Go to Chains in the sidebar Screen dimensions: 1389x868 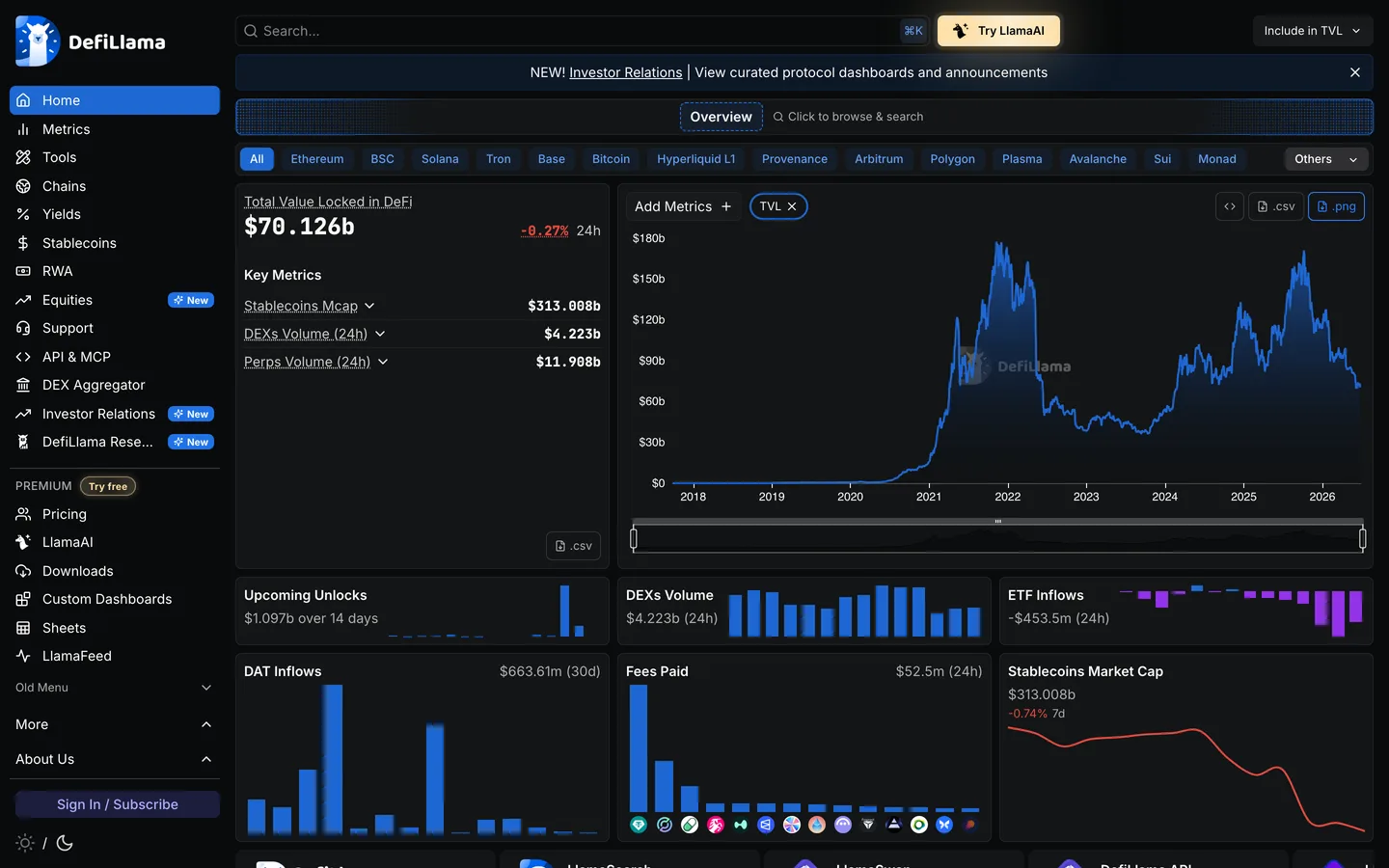tap(115, 186)
